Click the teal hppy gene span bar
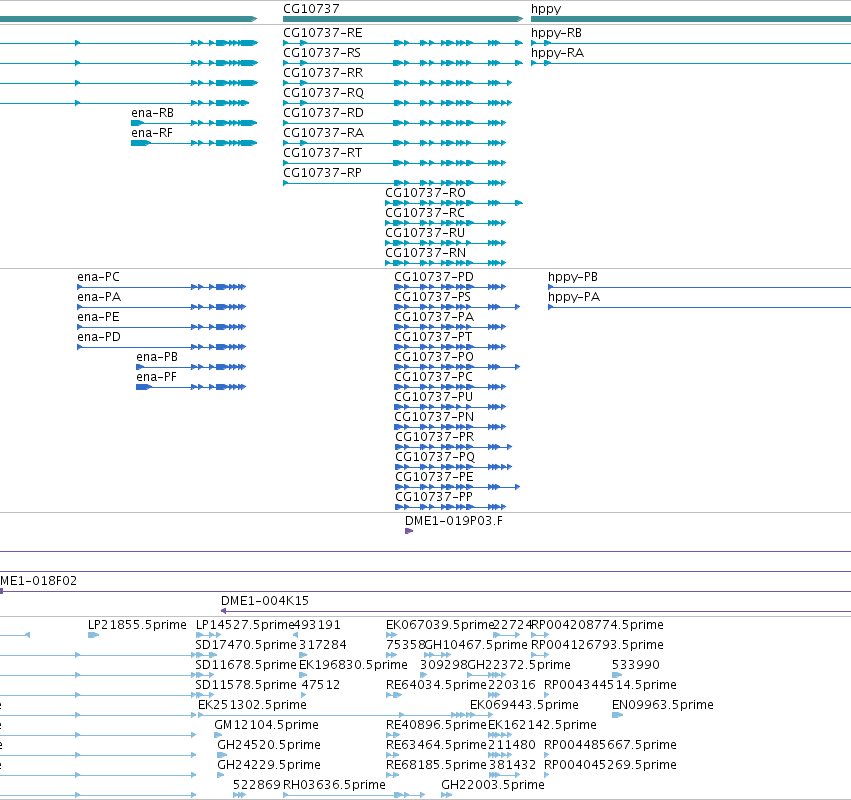 click(691, 19)
